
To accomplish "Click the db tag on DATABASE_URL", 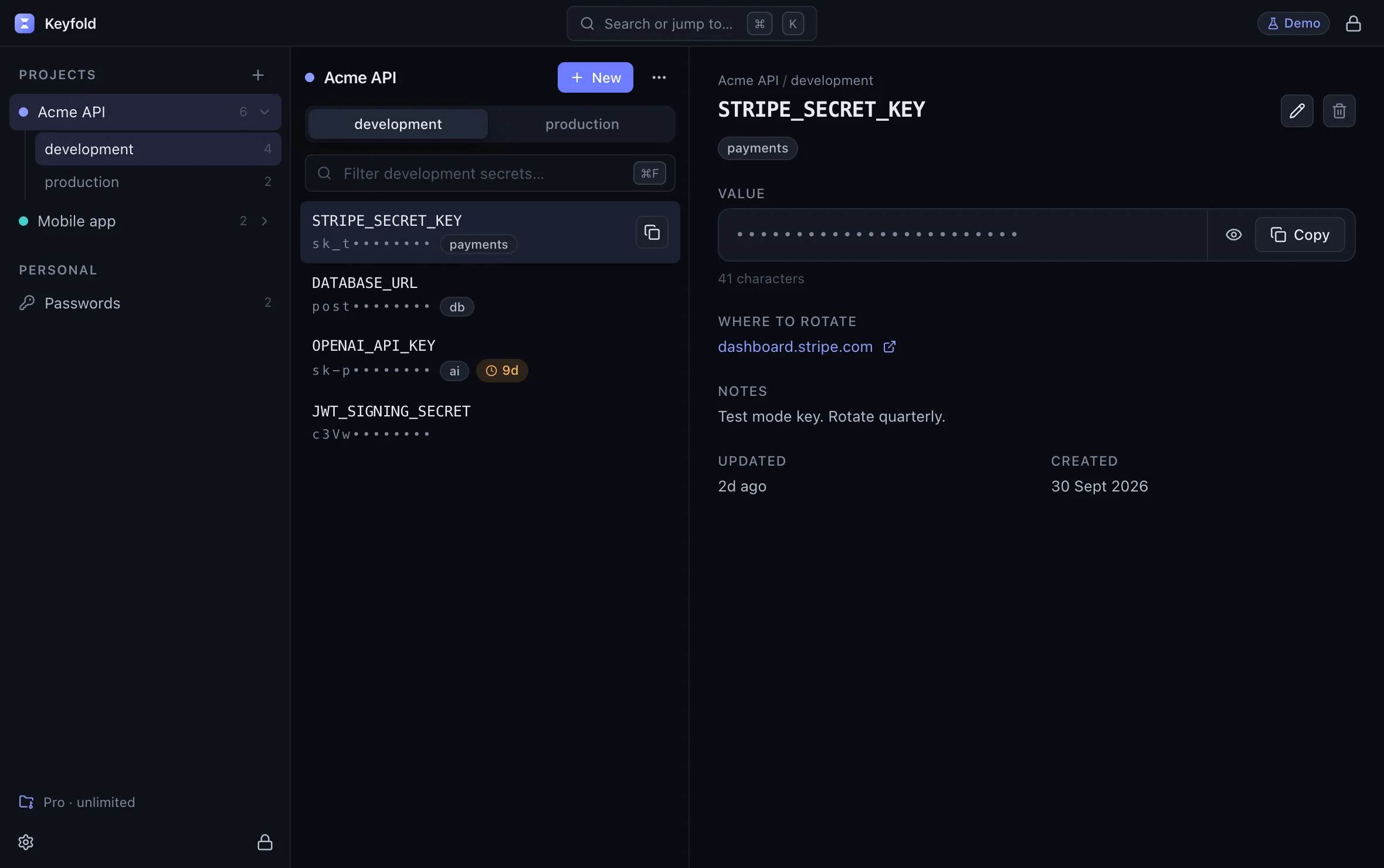I will pyautogui.click(x=457, y=307).
